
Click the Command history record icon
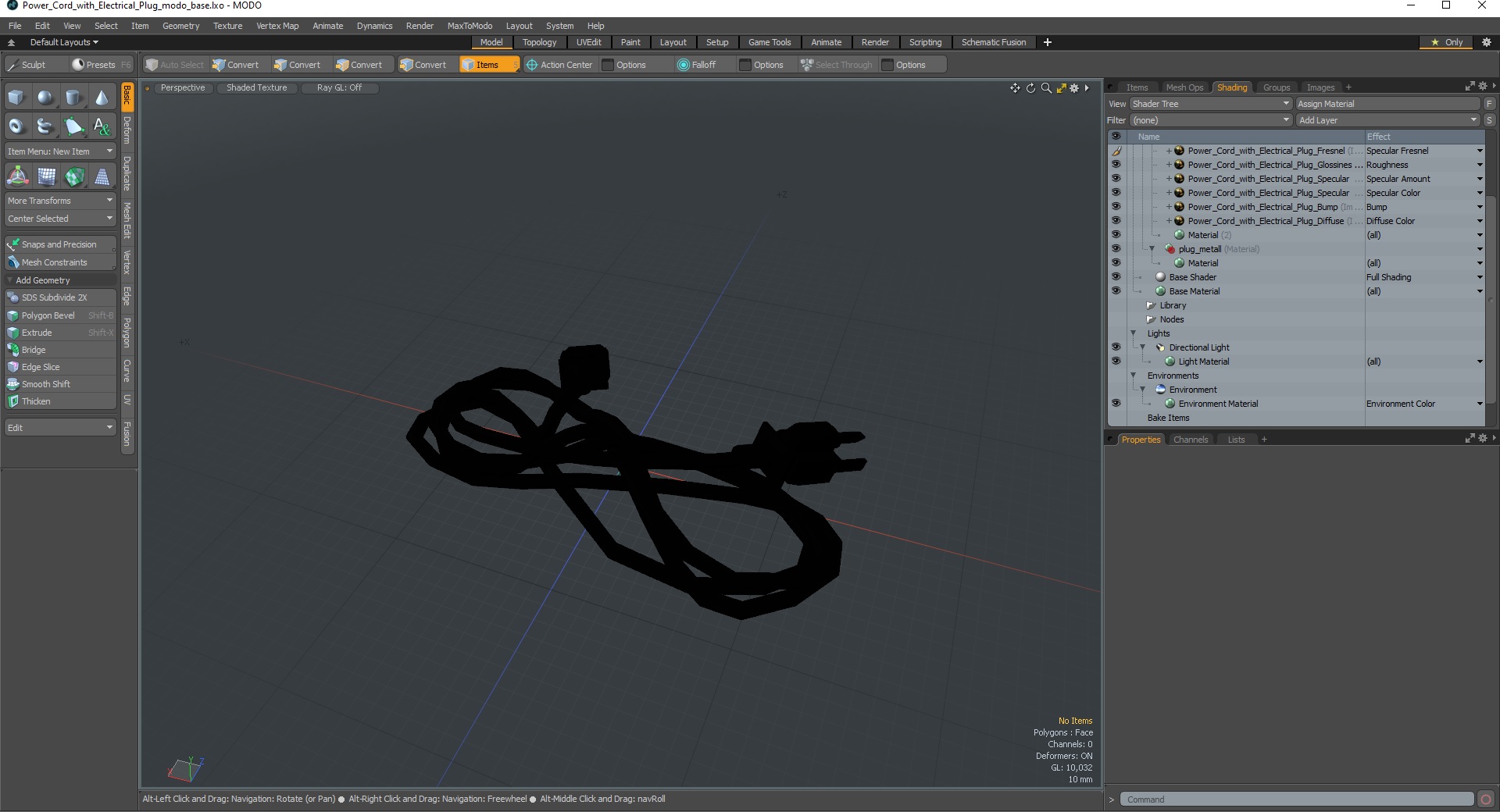coord(1486,799)
